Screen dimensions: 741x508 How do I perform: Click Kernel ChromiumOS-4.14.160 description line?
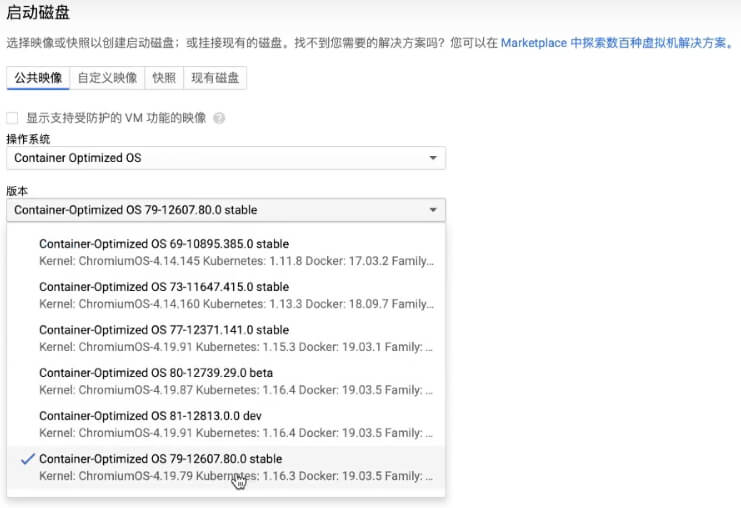coord(236,304)
